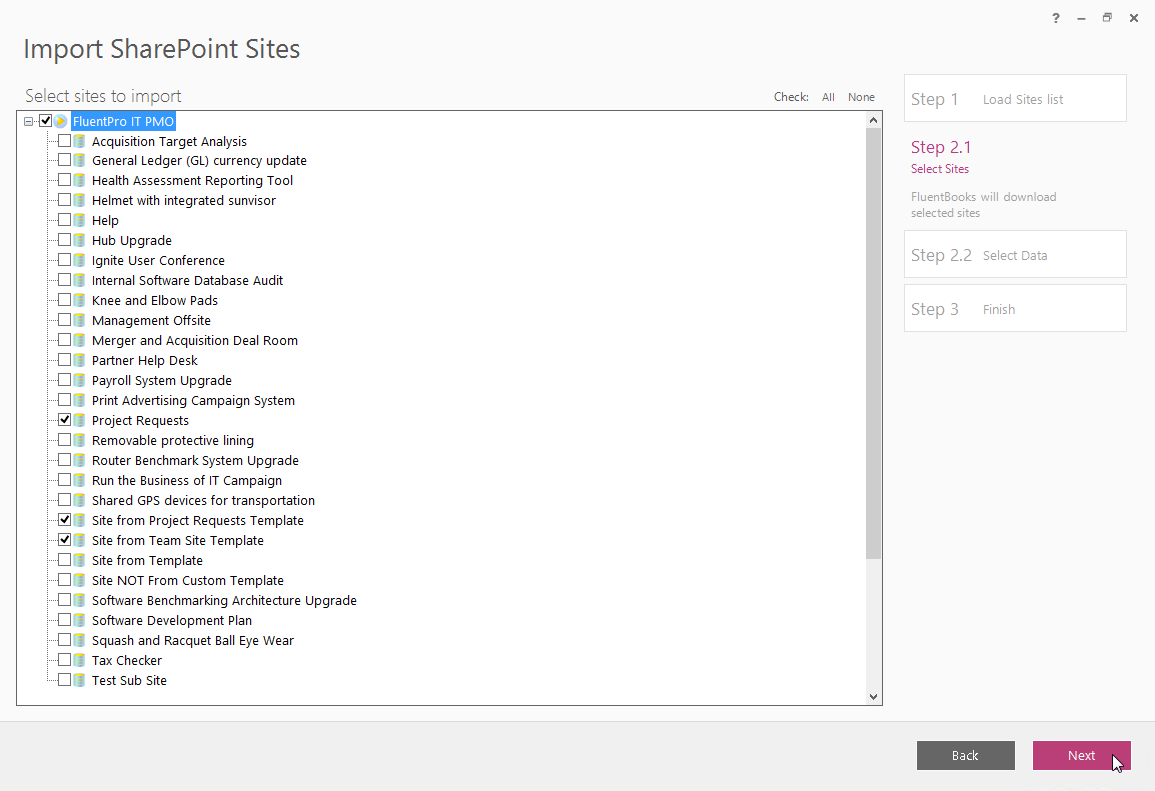The width and height of the screenshot is (1155, 791).
Task: Go to Step 3 Finish
Action: [1015, 308]
